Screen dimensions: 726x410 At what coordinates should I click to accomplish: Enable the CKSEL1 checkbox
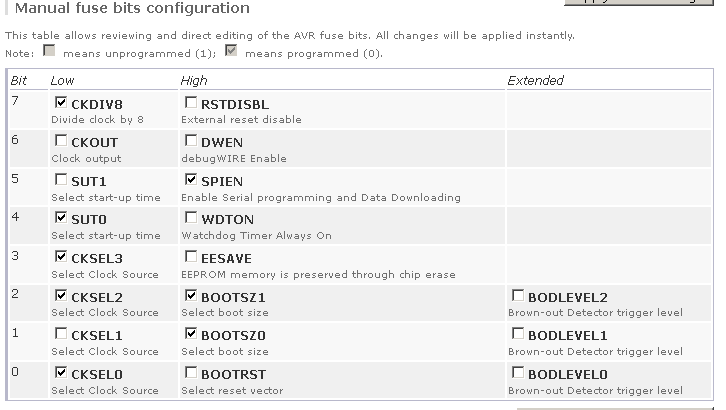pos(62,334)
